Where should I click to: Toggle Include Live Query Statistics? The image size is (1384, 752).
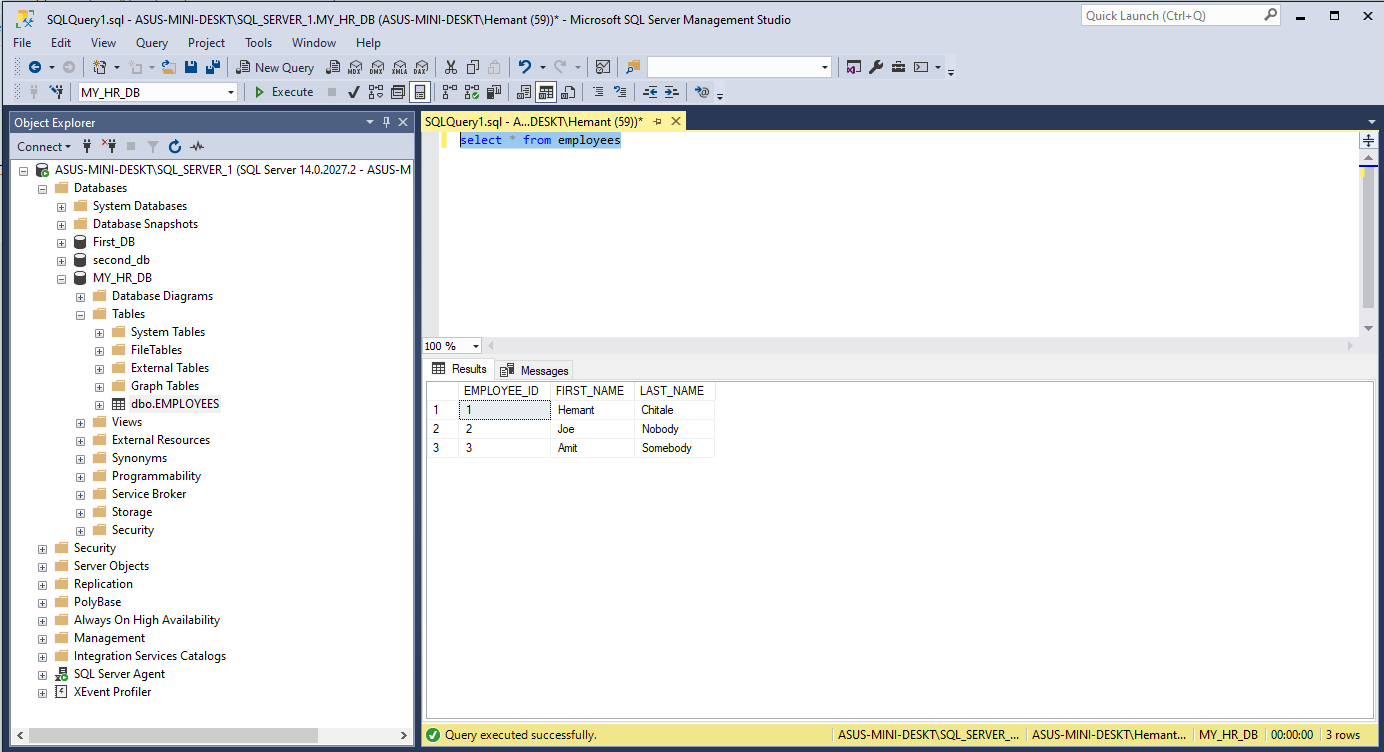point(471,92)
